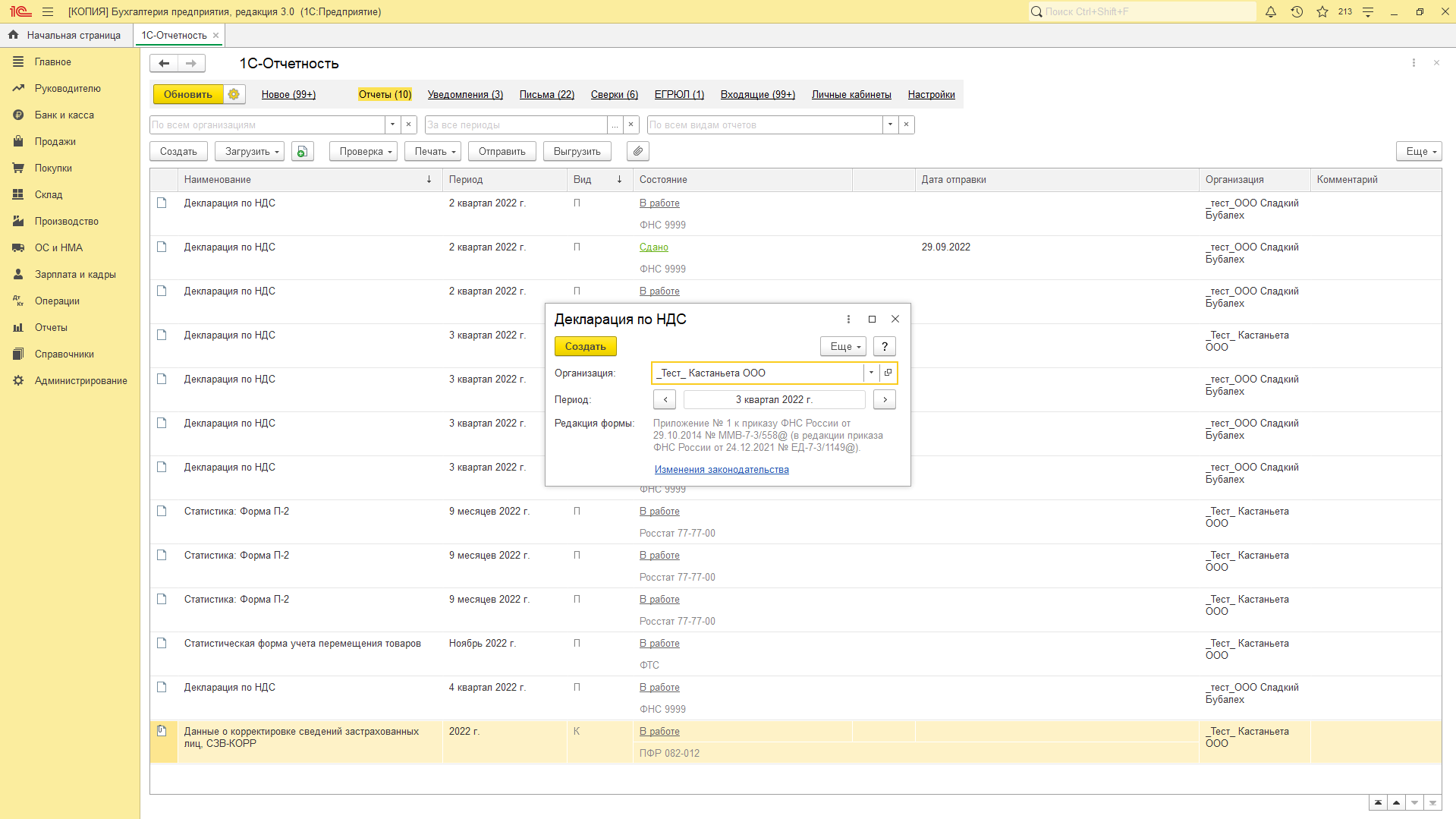This screenshot has height=819, width=1456.
Task: Select the Отчеты (10) tab
Action: [x=385, y=94]
